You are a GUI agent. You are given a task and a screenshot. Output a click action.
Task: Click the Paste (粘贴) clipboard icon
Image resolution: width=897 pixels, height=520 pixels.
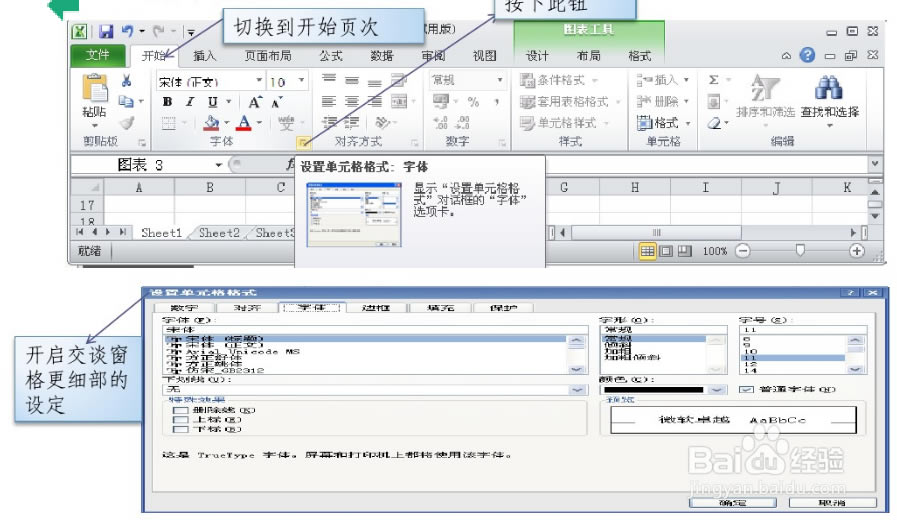tap(94, 89)
